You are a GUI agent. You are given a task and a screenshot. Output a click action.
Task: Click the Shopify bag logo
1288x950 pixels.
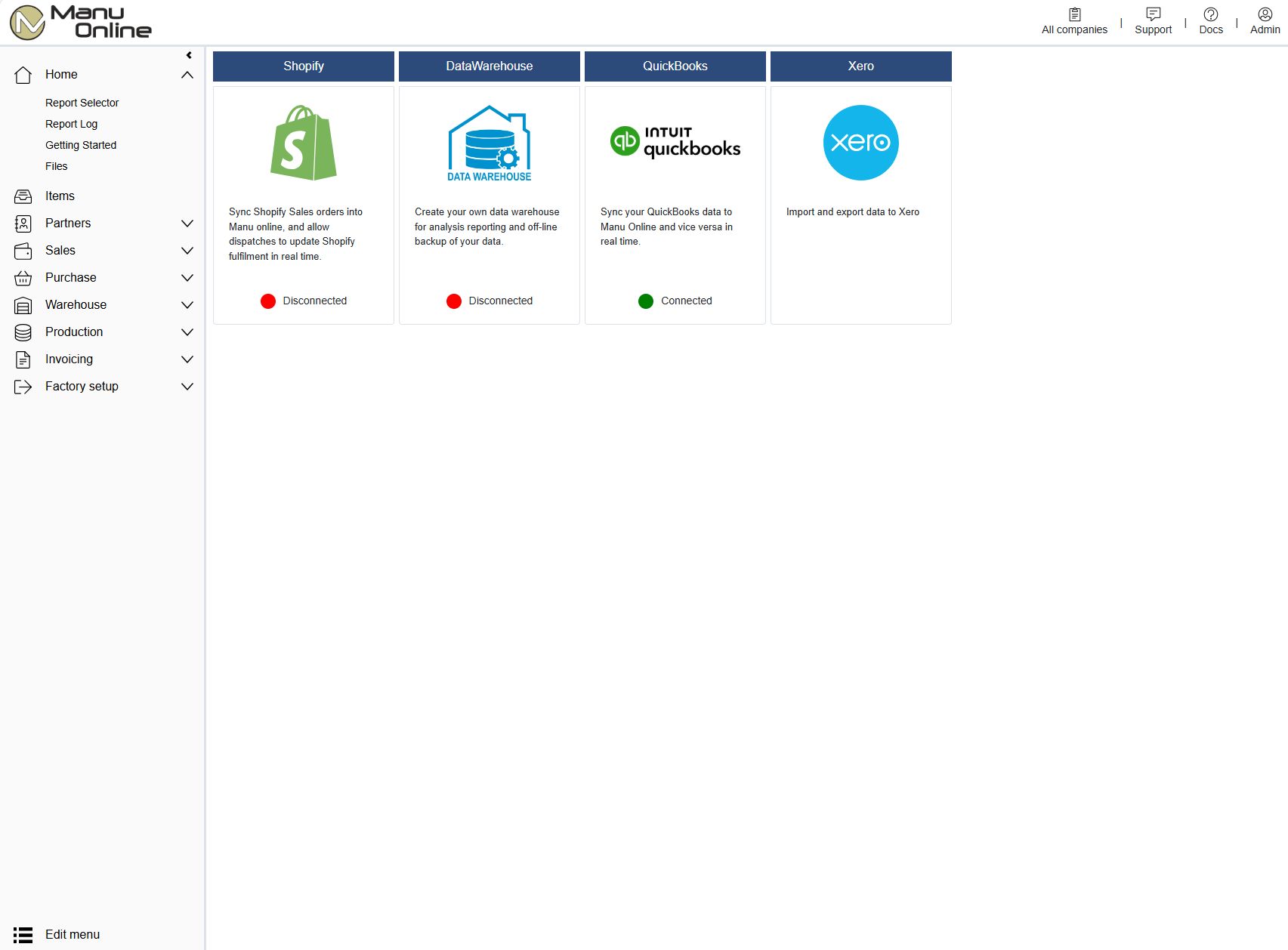pos(304,143)
